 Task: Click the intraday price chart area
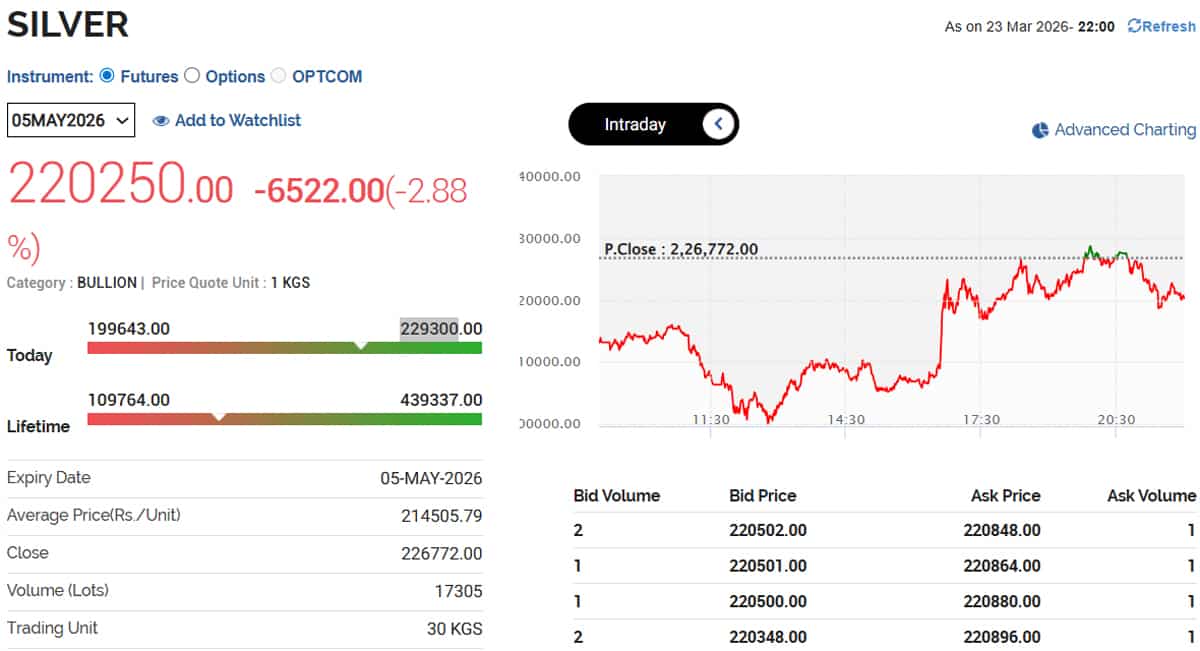click(x=891, y=300)
